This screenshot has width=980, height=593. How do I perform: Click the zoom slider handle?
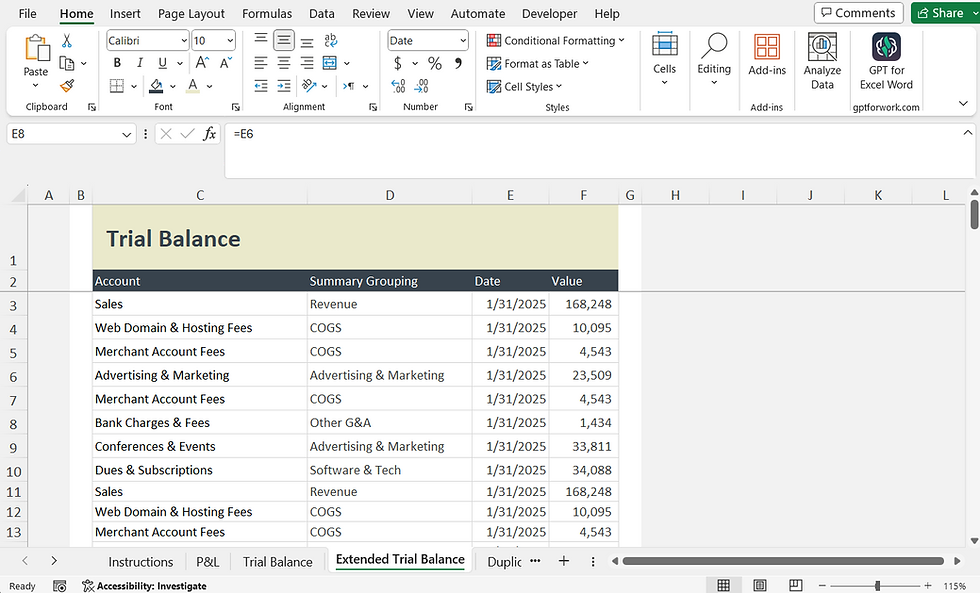click(x=878, y=586)
